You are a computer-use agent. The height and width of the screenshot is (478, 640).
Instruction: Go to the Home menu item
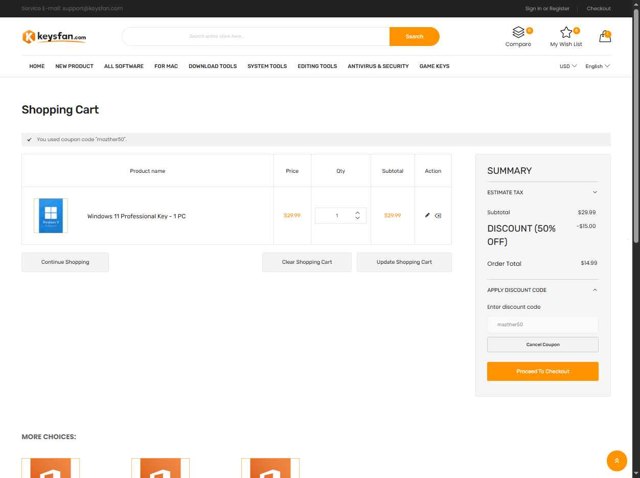(37, 66)
